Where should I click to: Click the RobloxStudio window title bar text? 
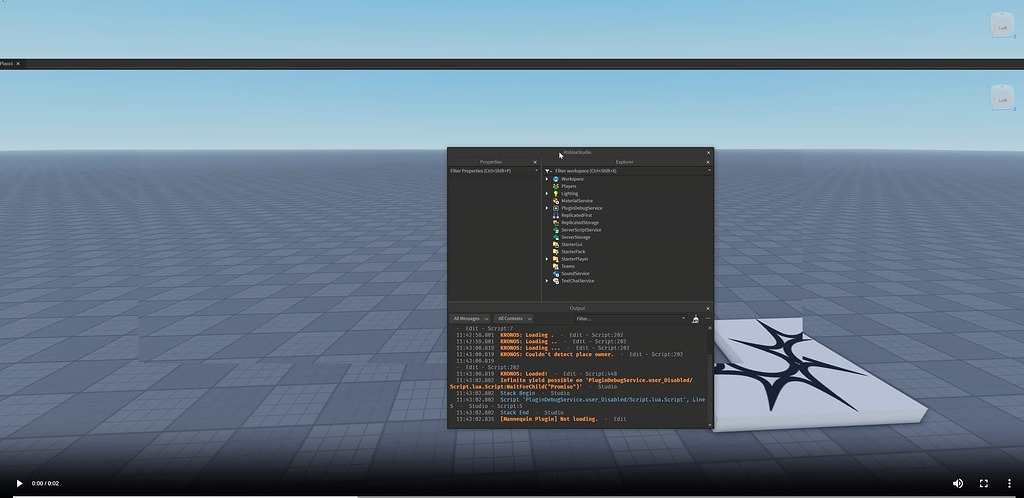coord(577,153)
